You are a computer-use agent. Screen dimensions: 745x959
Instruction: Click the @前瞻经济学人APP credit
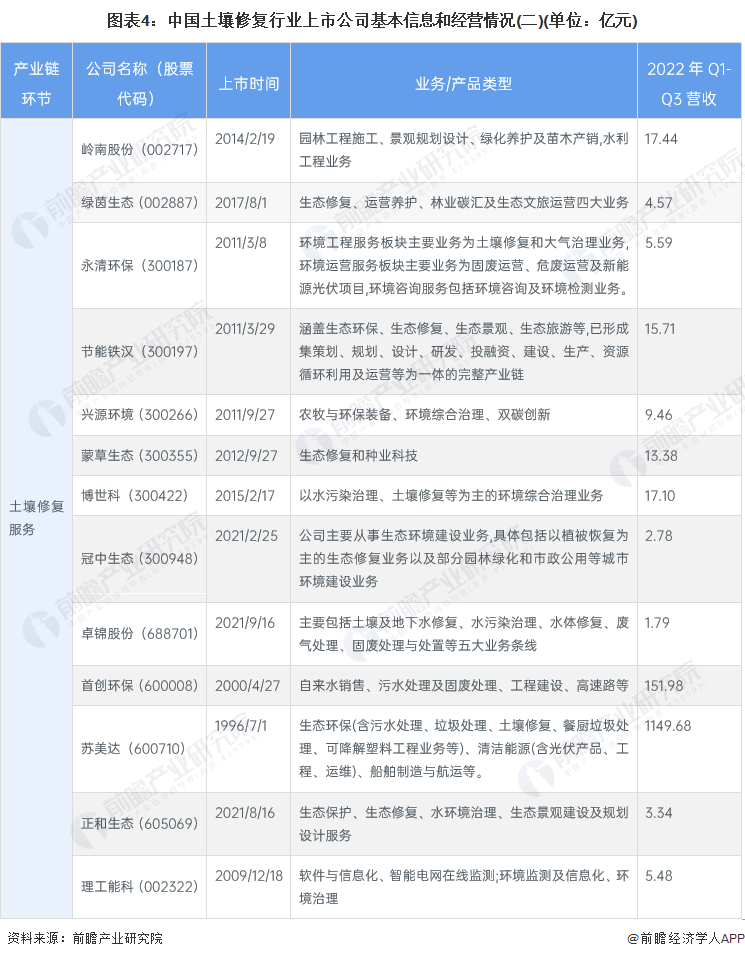(686, 938)
